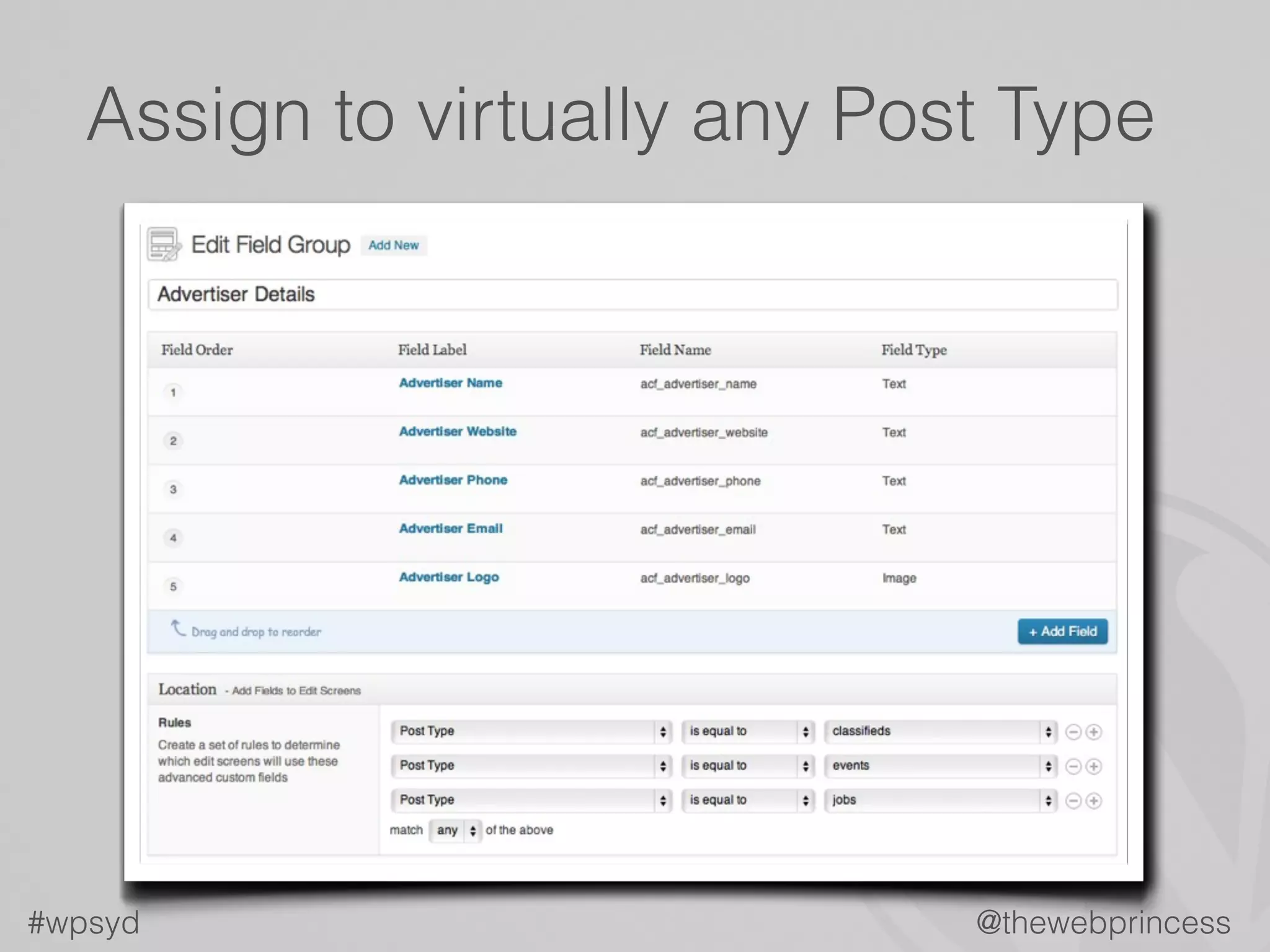
Task: Open the Advertiser Email field
Action: 451,529
